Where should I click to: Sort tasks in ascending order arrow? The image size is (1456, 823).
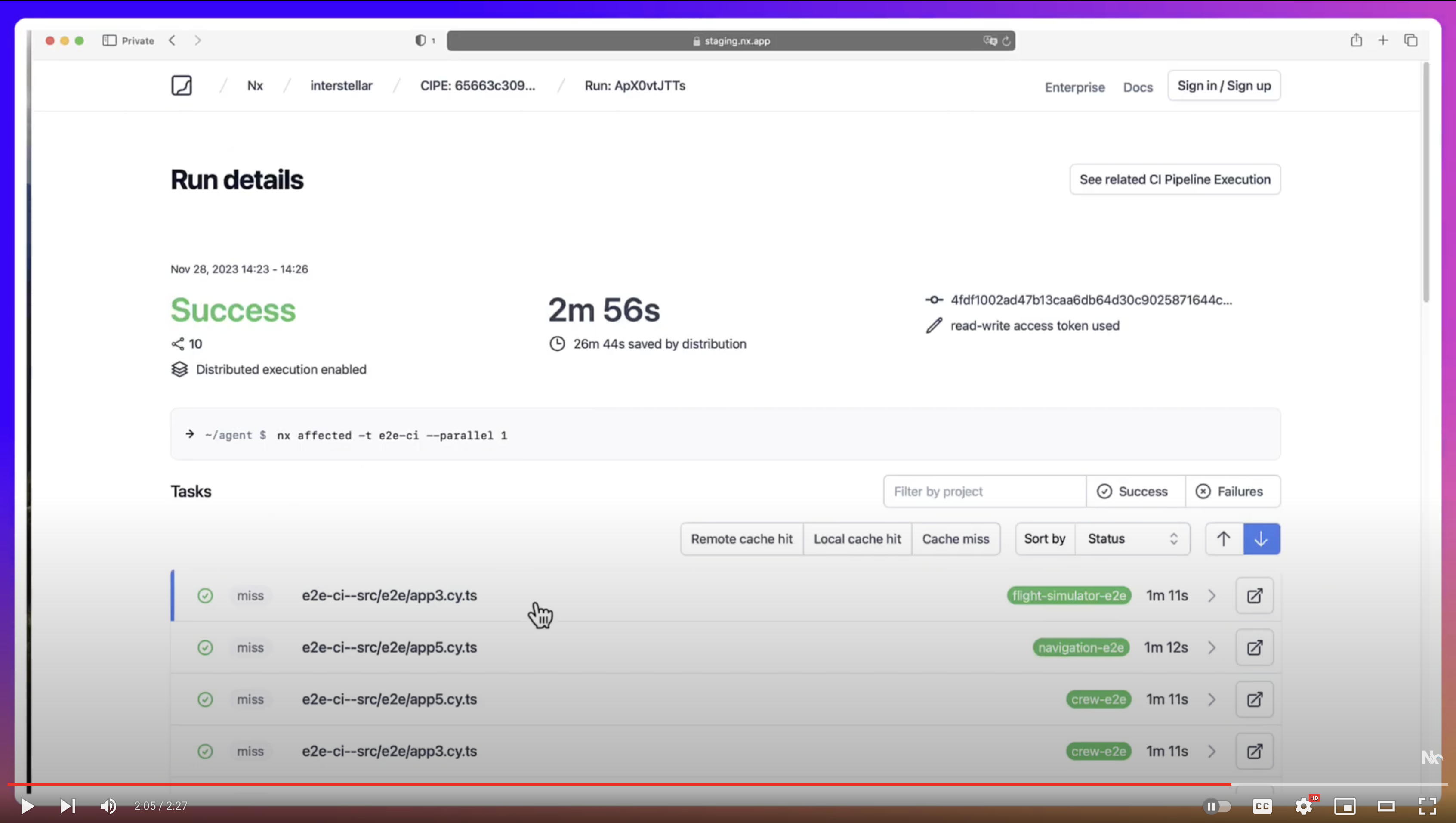[x=1224, y=539]
